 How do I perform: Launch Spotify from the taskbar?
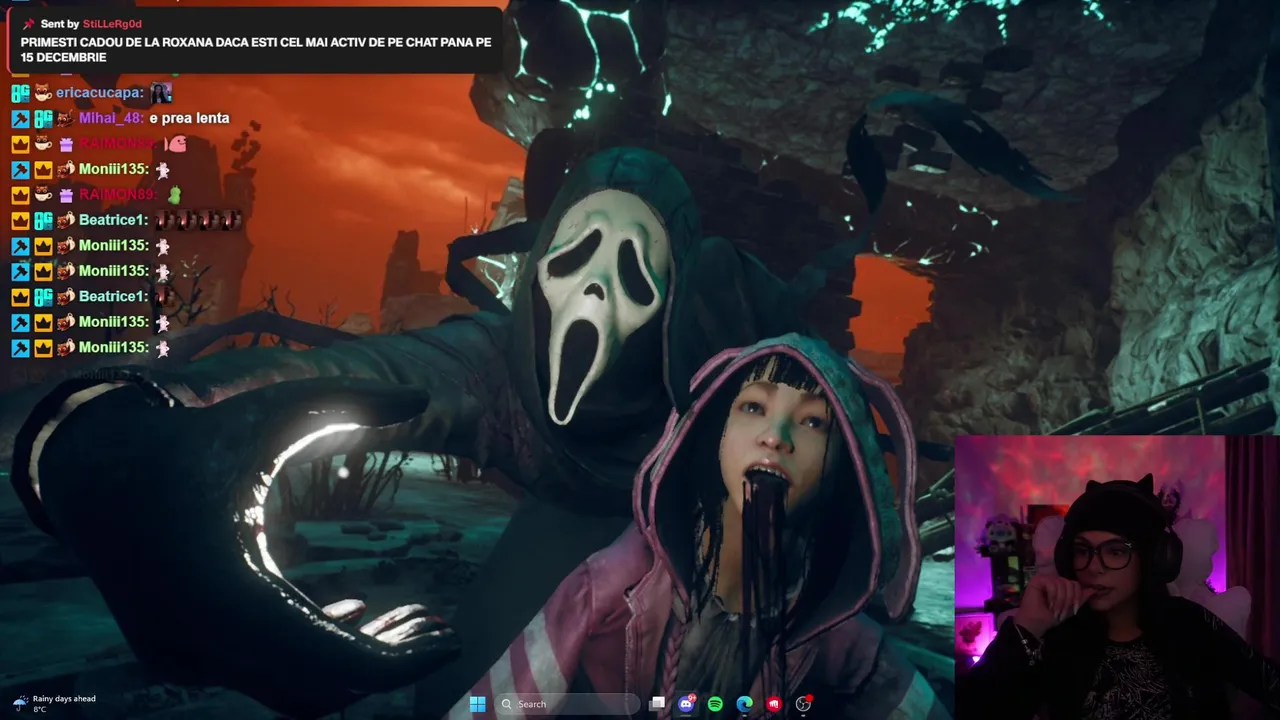click(715, 704)
